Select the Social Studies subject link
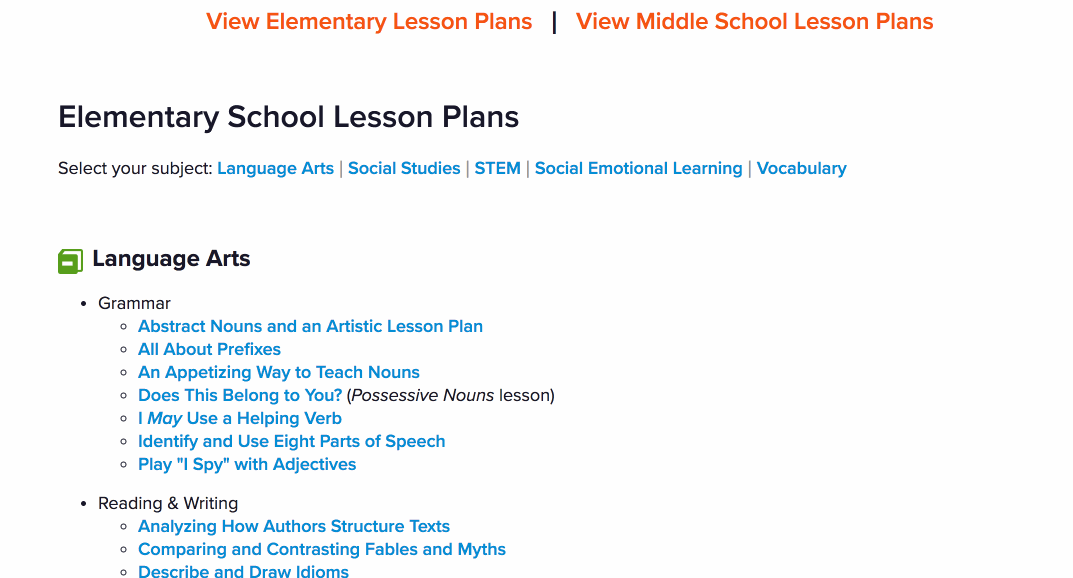The width and height of the screenshot is (1073, 578). click(404, 168)
